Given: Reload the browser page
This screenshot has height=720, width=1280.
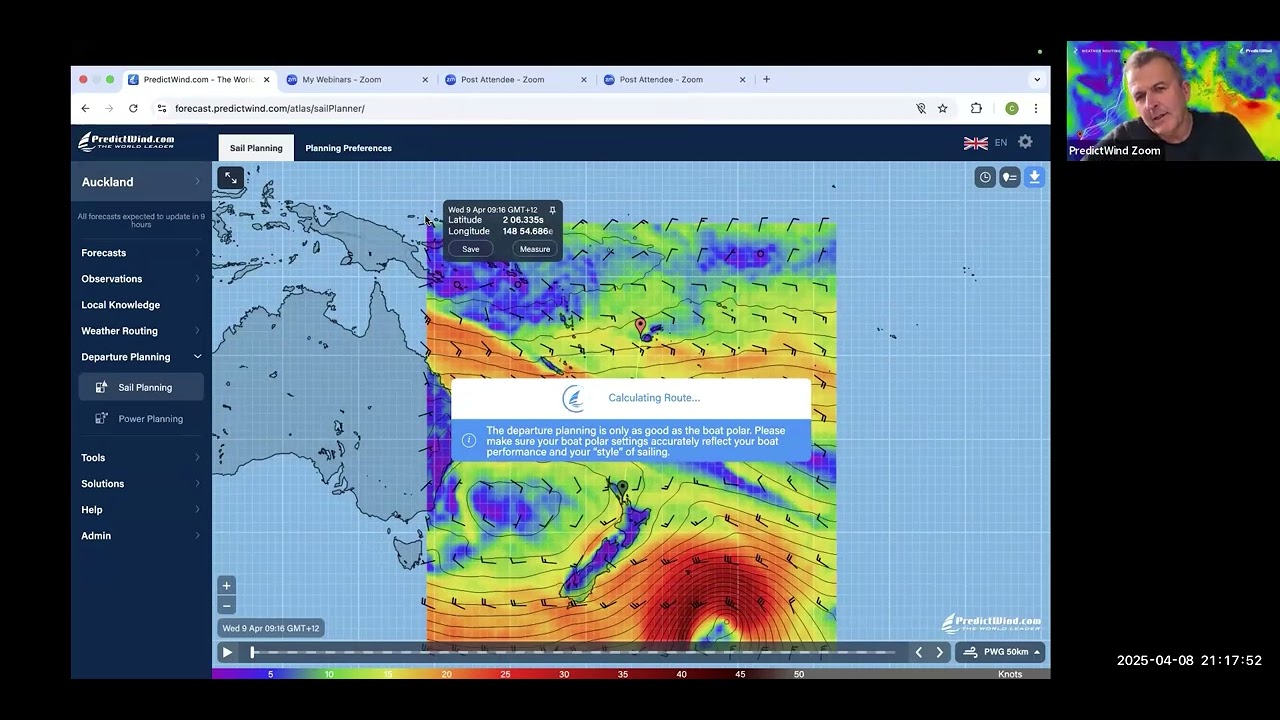Looking at the screenshot, I should (x=133, y=108).
